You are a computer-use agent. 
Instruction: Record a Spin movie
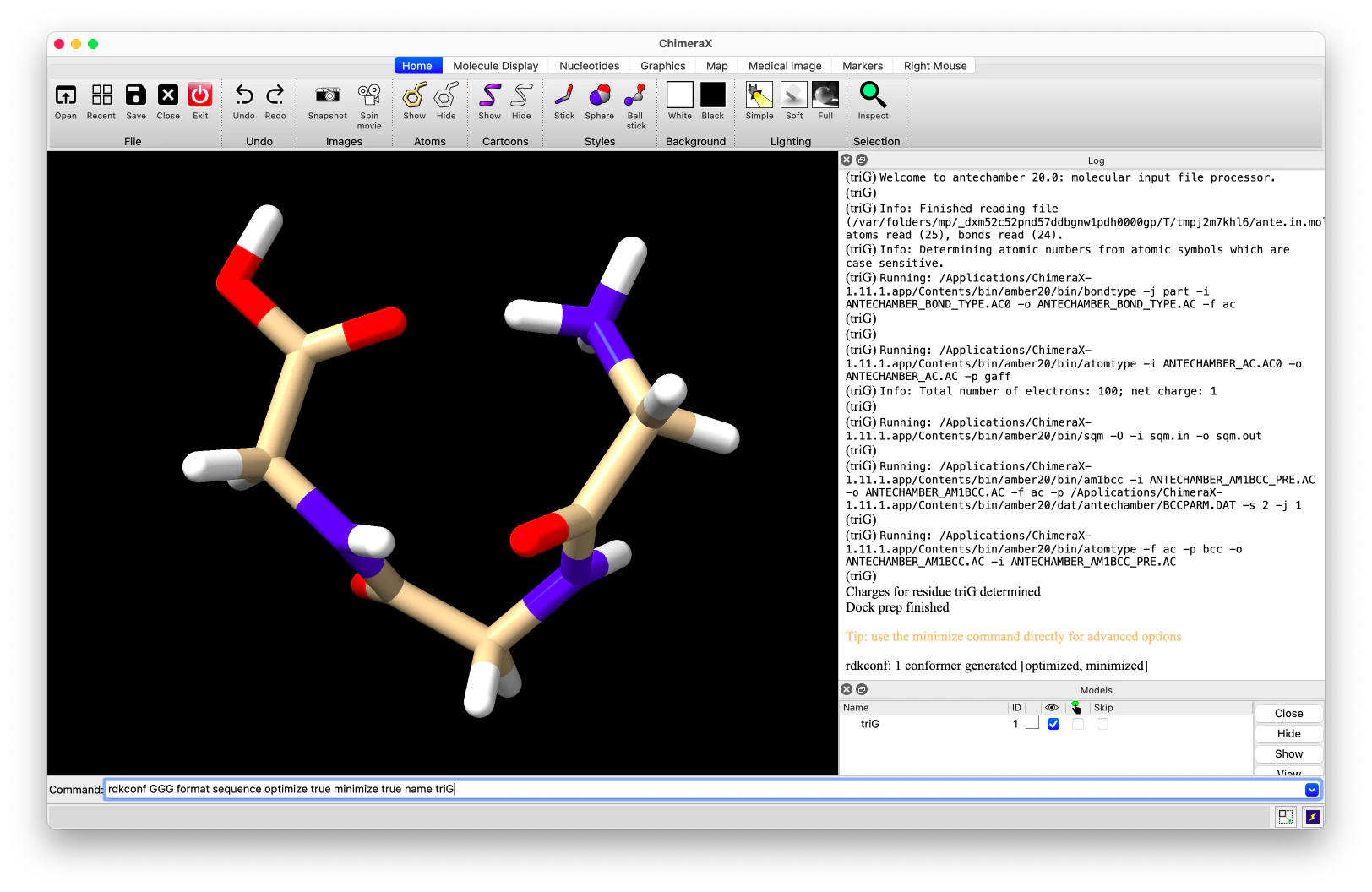[369, 106]
